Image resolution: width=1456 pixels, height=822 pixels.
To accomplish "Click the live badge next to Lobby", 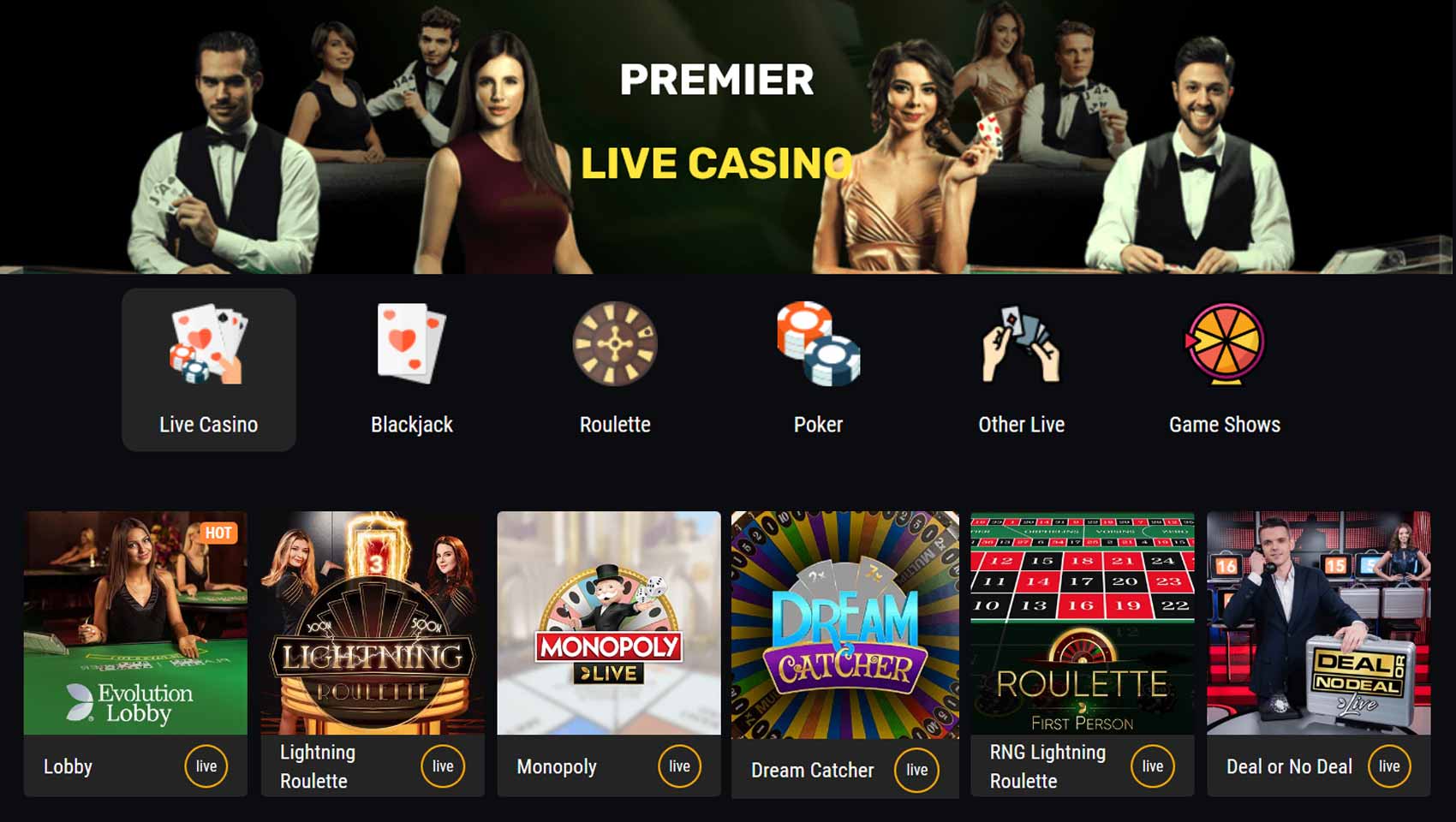I will 206,766.
